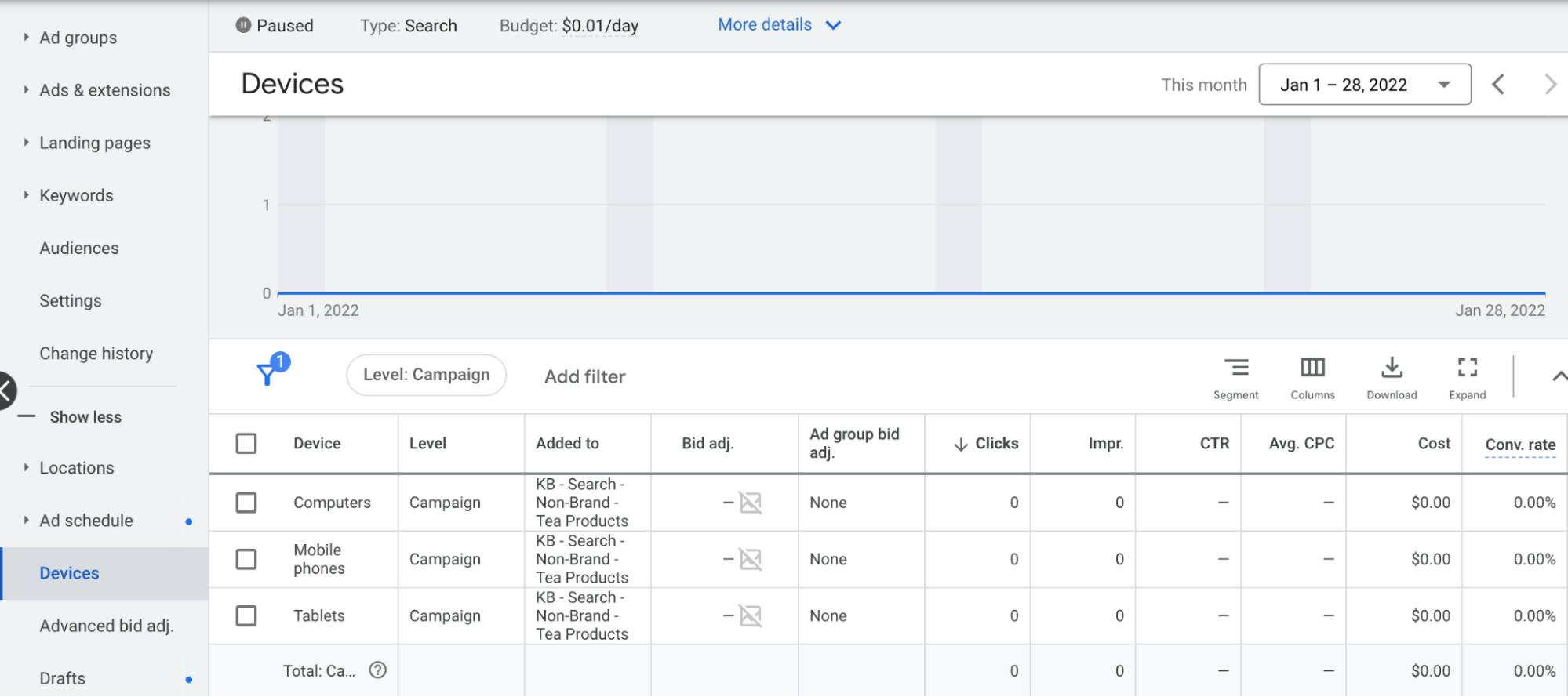Viewport: 1568px width, 697px height.
Task: Click the help icon beside Total
Action: [378, 670]
